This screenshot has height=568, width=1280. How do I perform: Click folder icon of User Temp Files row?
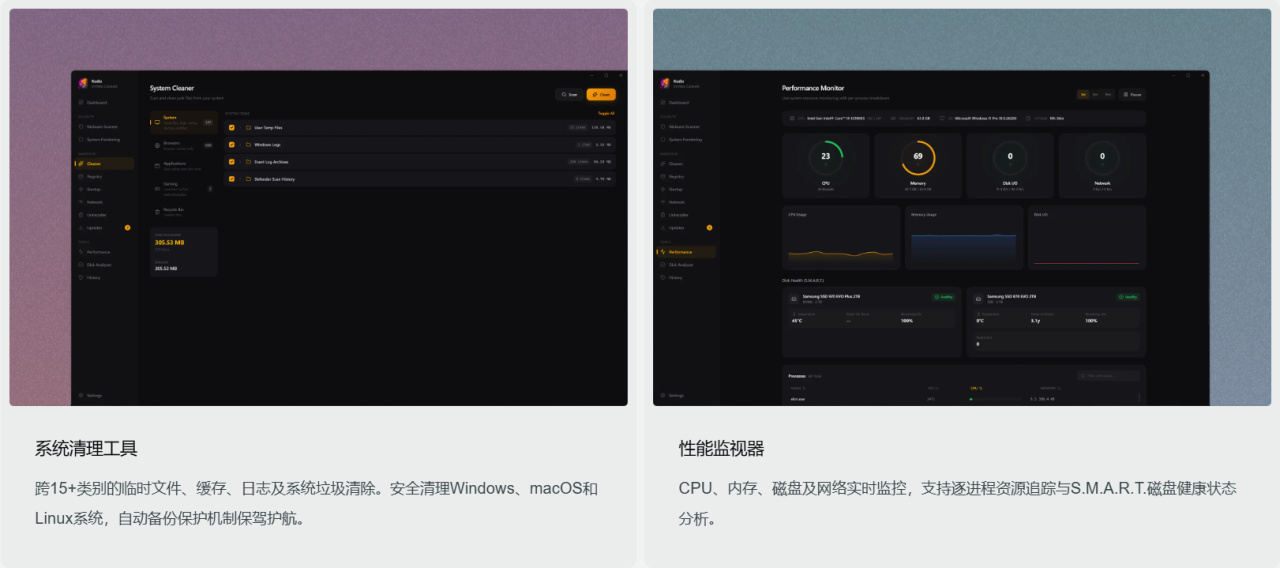(248, 128)
